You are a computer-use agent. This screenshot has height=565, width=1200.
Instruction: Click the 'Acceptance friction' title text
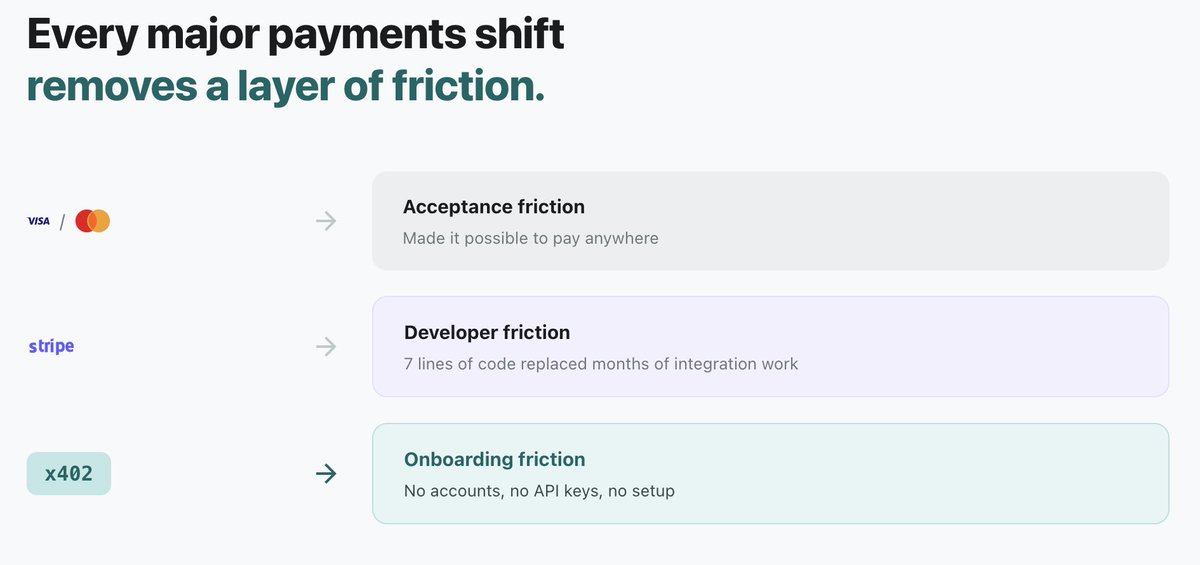click(494, 207)
